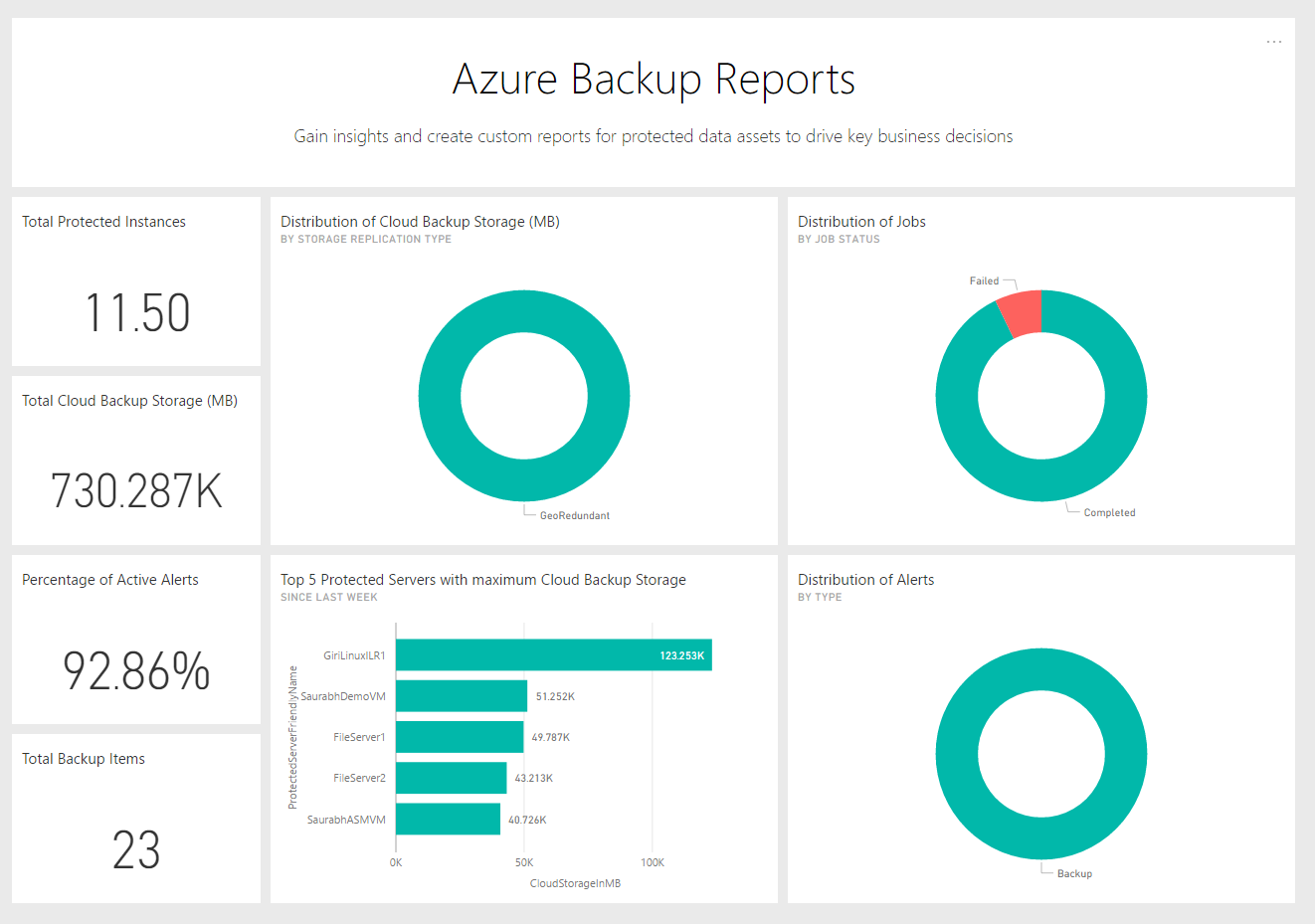Open the Total Protected Instances tile title

[103, 222]
